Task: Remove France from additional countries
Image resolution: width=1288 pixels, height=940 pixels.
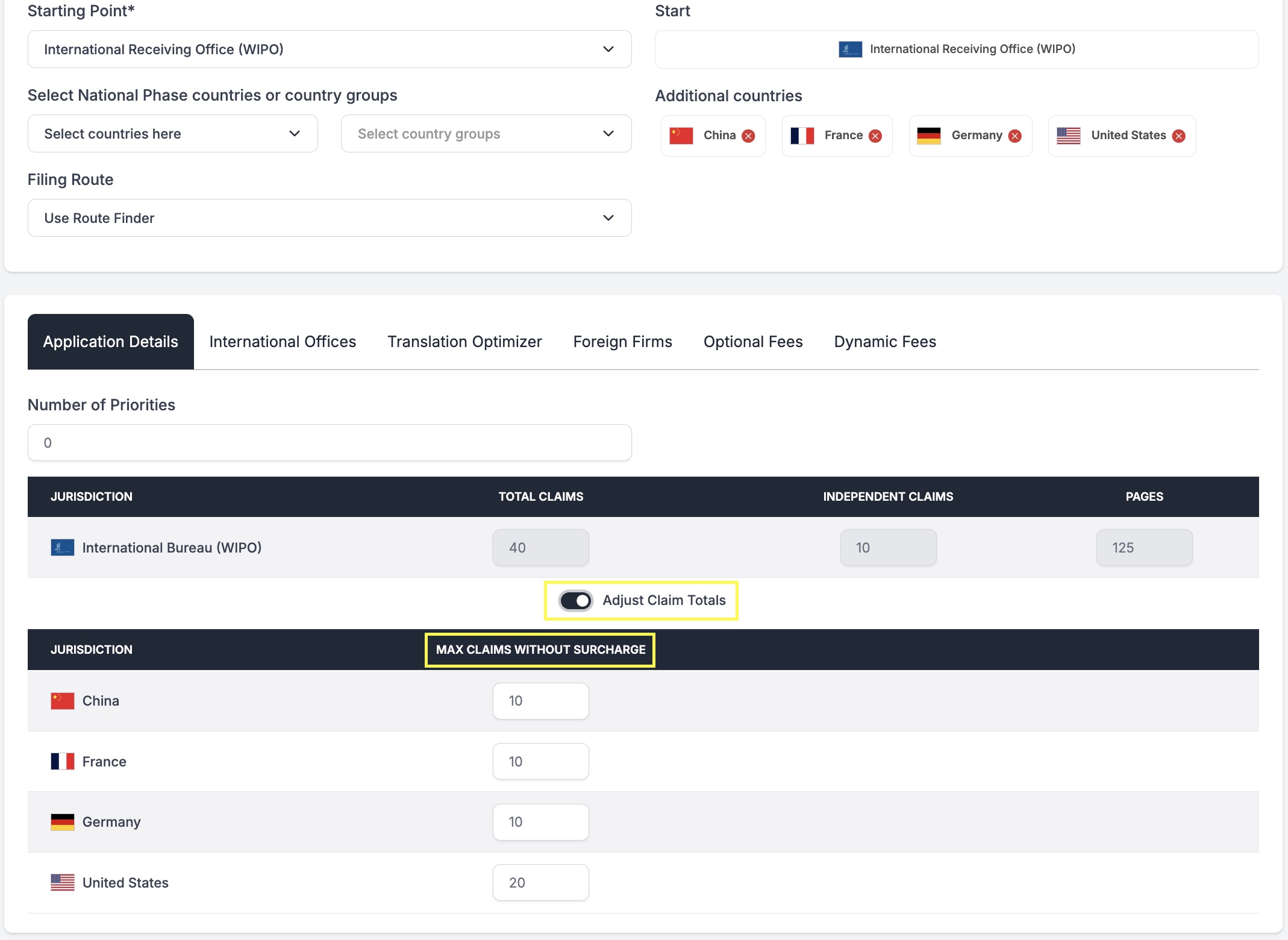Action: [875, 136]
